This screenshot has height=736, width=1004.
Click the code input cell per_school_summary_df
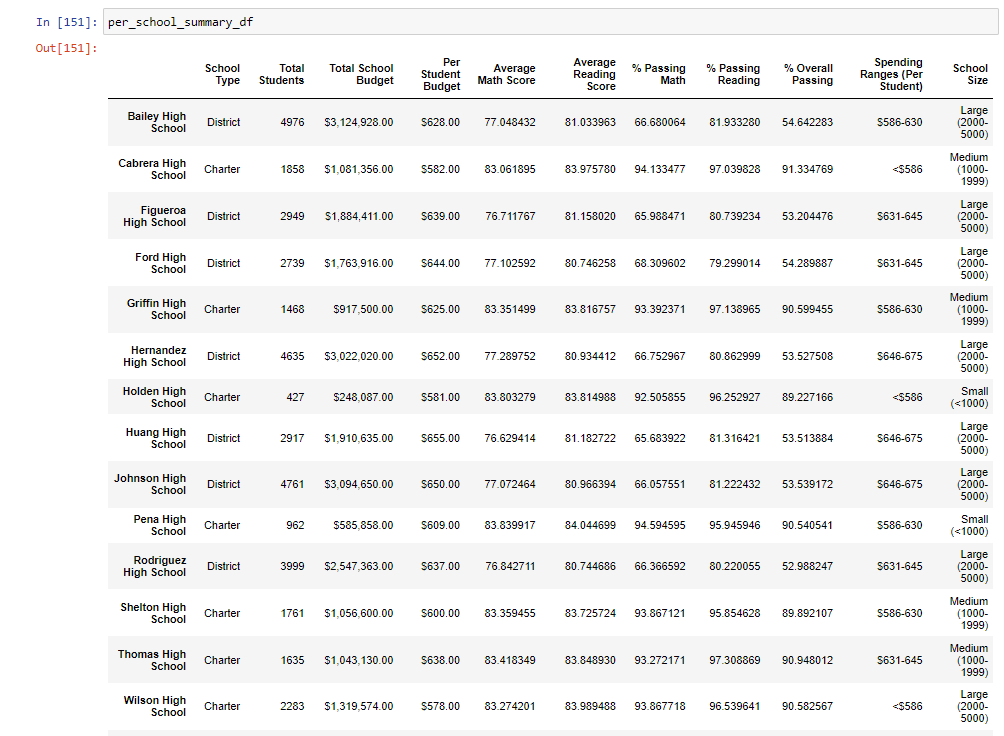point(550,22)
